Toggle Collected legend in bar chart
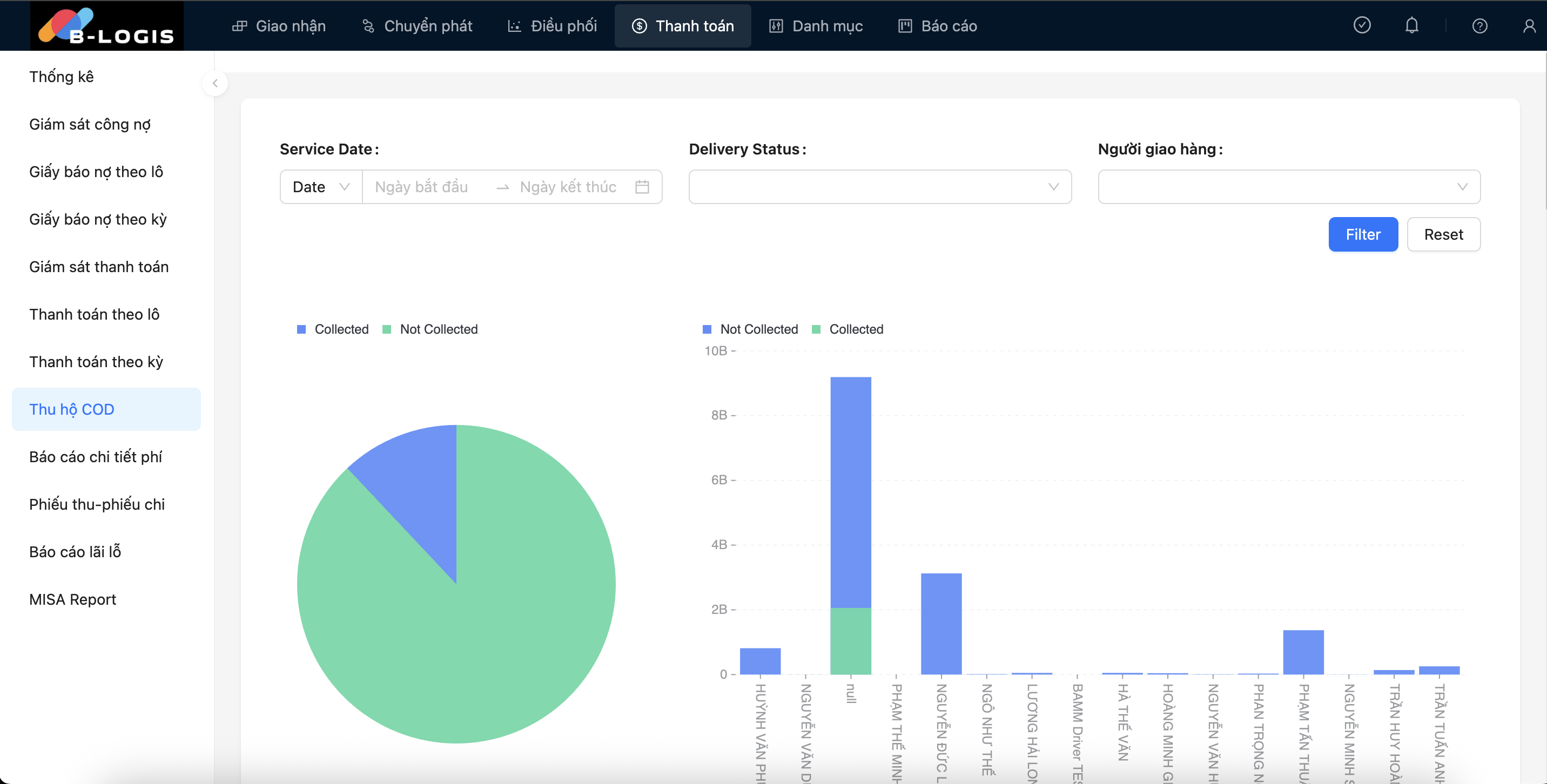 point(848,329)
